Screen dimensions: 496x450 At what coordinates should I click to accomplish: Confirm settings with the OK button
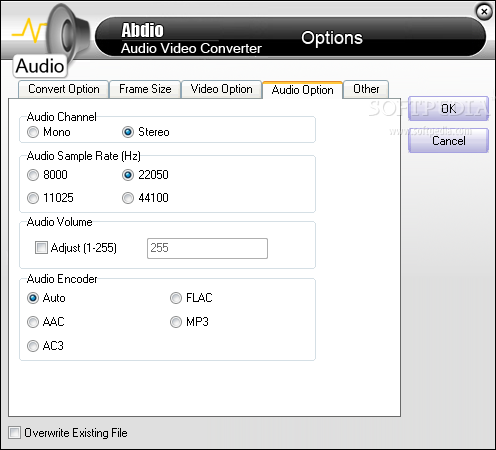(448, 109)
